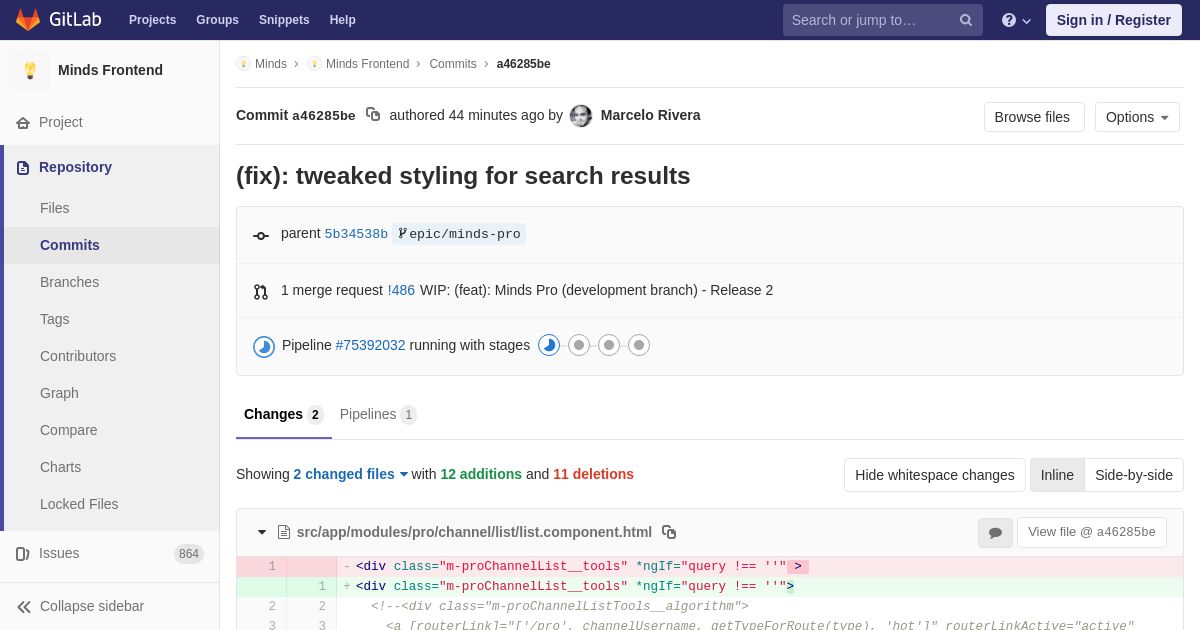Go to Branches in sidebar
This screenshot has width=1200, height=630.
(x=112, y=282)
